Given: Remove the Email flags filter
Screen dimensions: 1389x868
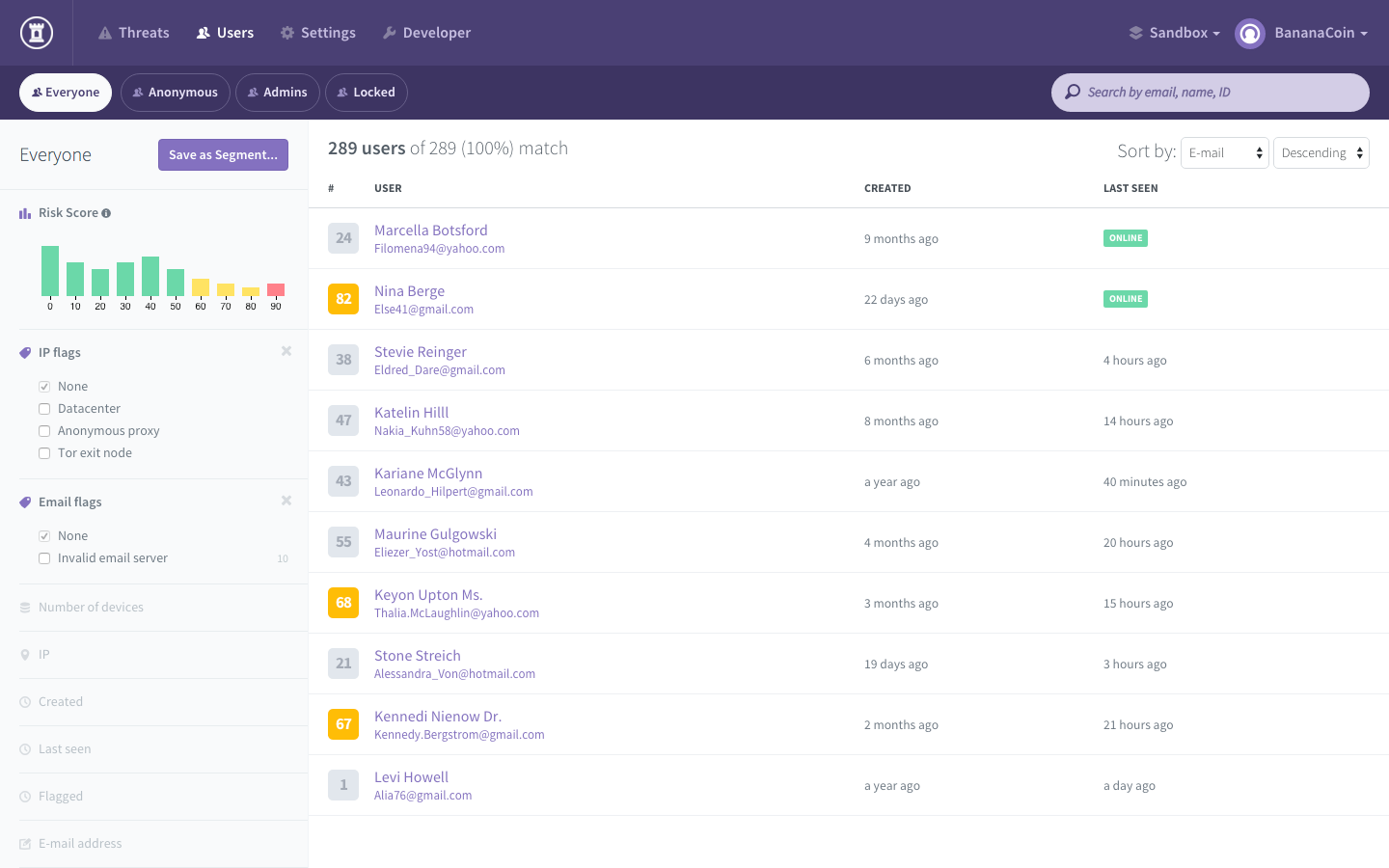Looking at the screenshot, I should [286, 501].
